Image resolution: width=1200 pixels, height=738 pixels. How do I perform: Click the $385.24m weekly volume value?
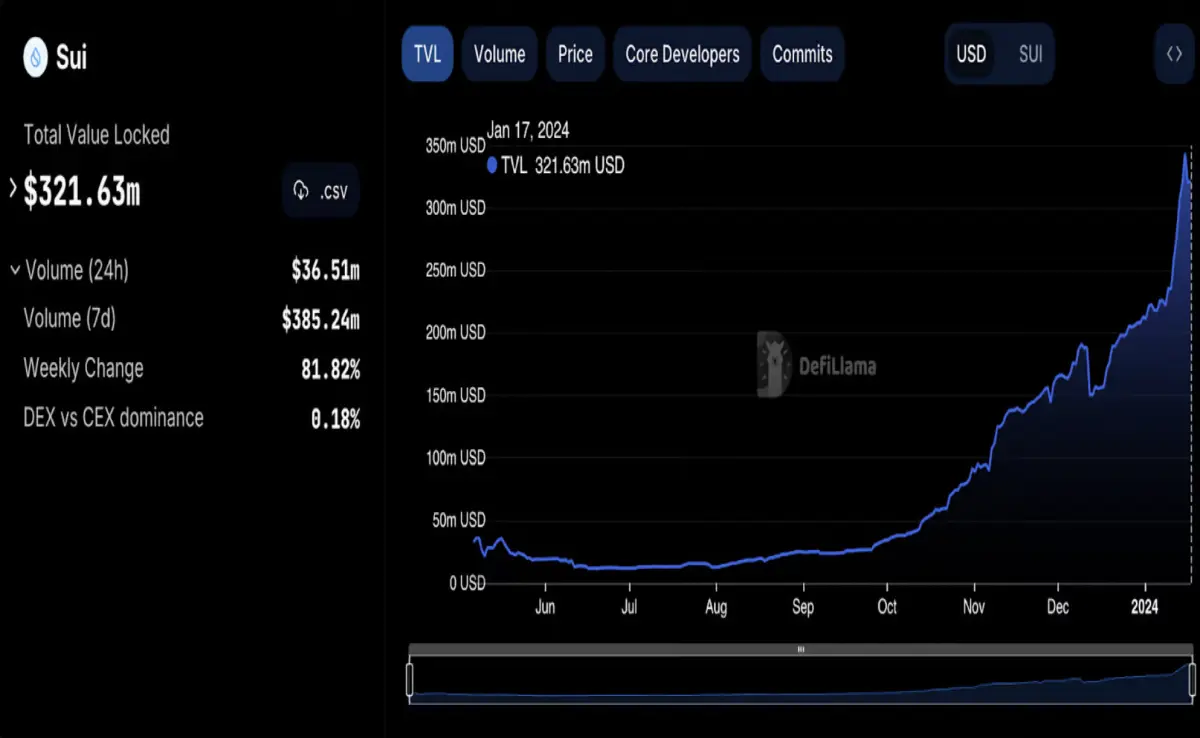pos(320,319)
